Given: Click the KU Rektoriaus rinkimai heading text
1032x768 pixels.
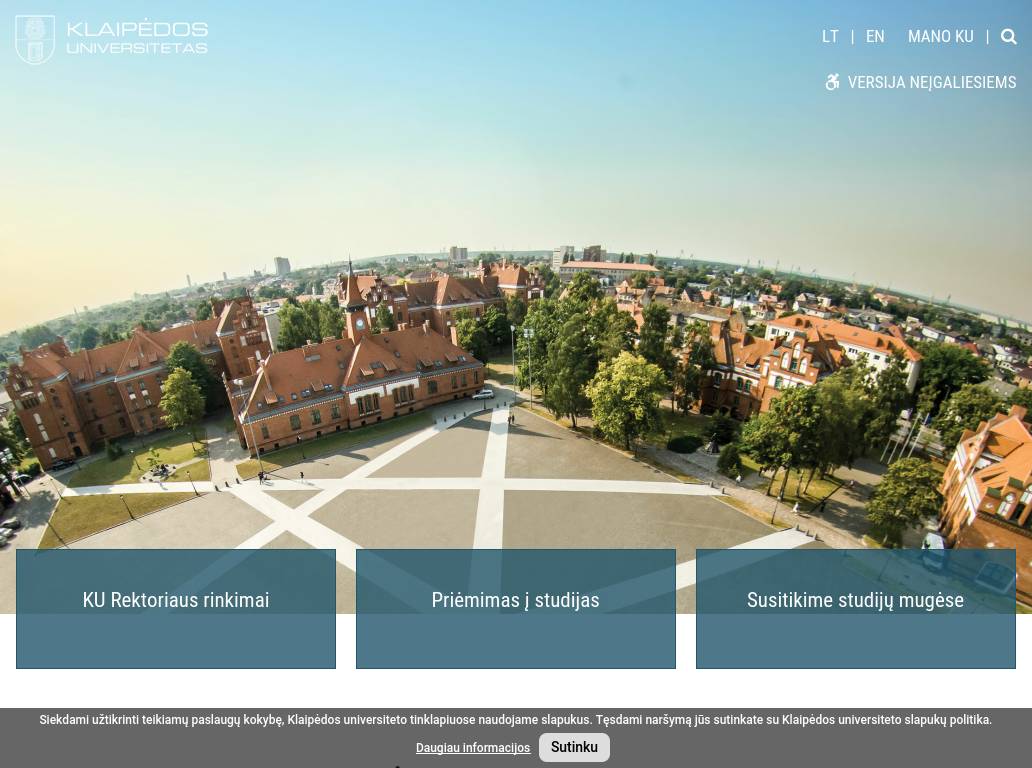Looking at the screenshot, I should [176, 600].
